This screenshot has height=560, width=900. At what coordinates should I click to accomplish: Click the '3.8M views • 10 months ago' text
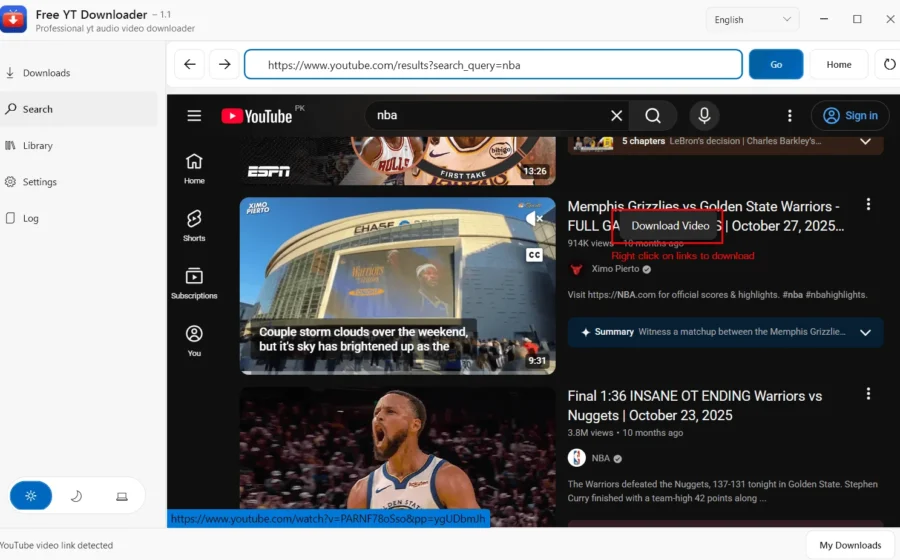tap(625, 433)
